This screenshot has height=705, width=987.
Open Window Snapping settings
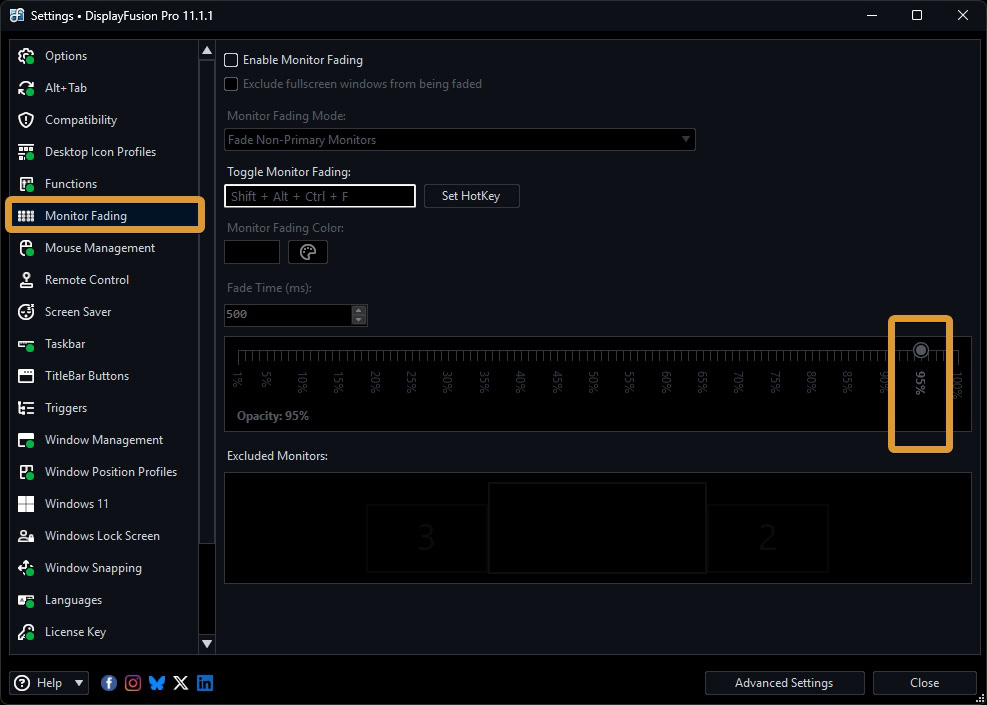[104, 568]
